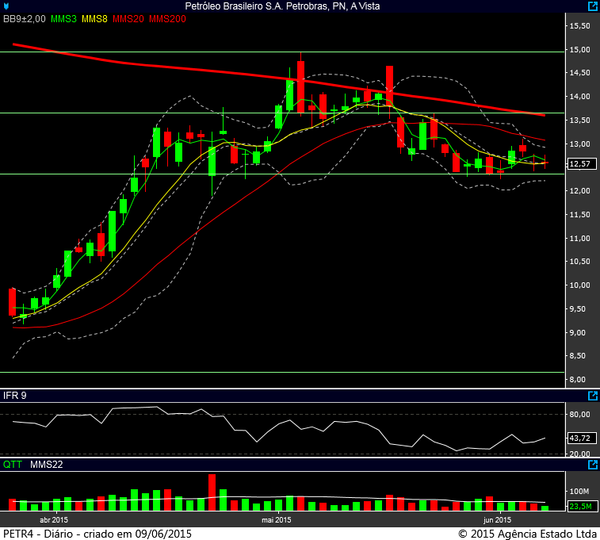Click the QTT volume panel label
This screenshot has width=600, height=540.
[13, 465]
